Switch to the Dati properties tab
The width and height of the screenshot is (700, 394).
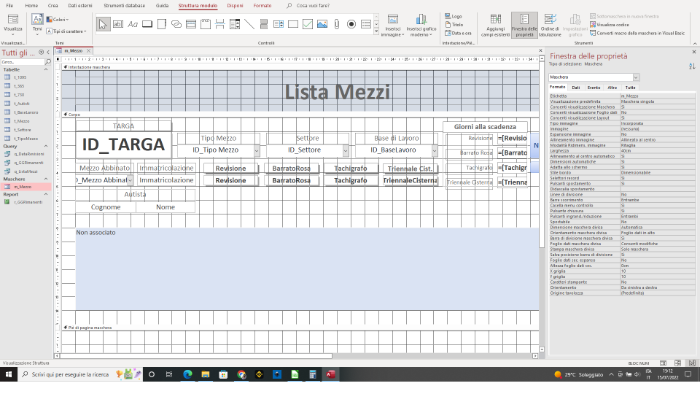click(x=575, y=87)
